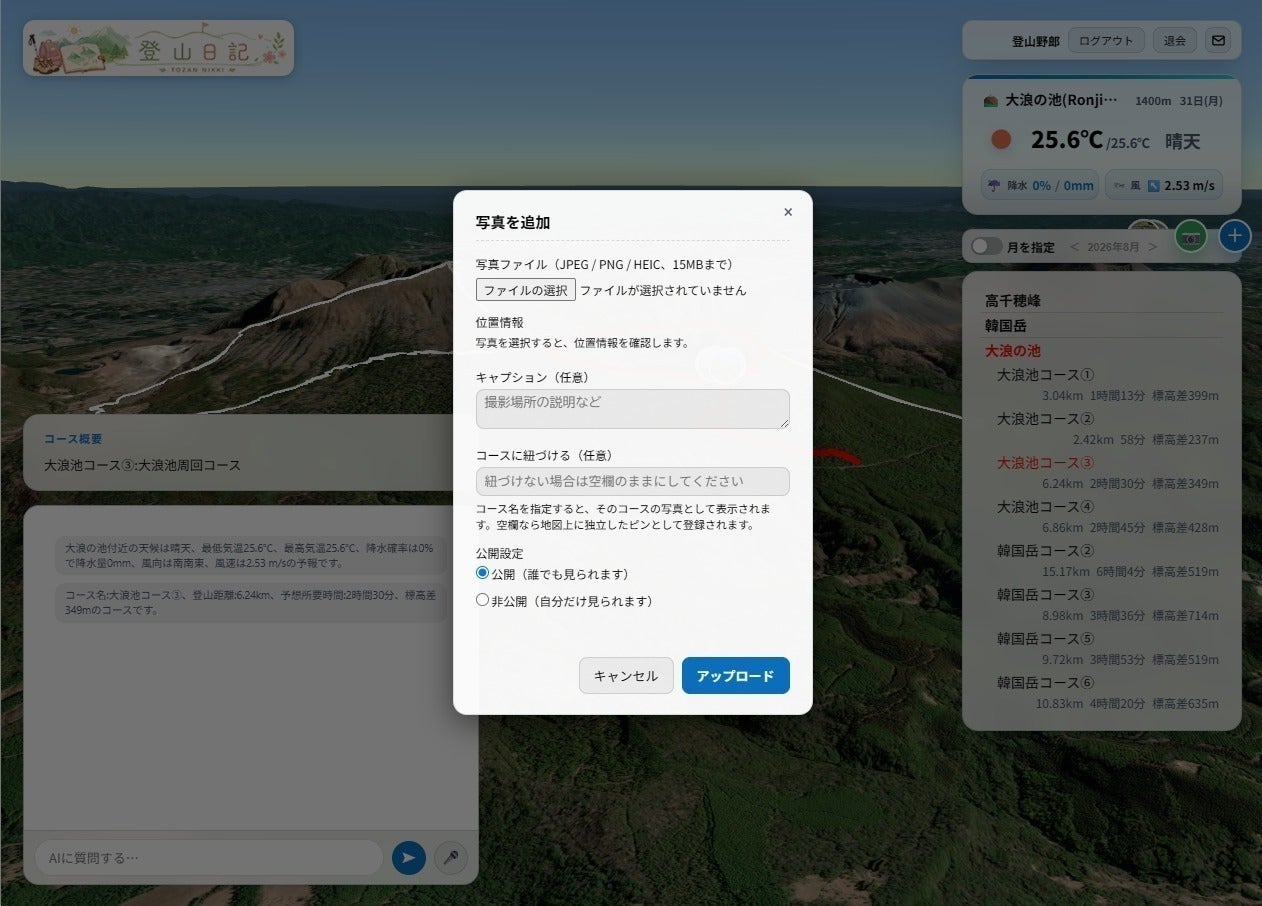The image size is (1262, 906).
Task: Open the mail envelope icon
Action: click(1218, 41)
